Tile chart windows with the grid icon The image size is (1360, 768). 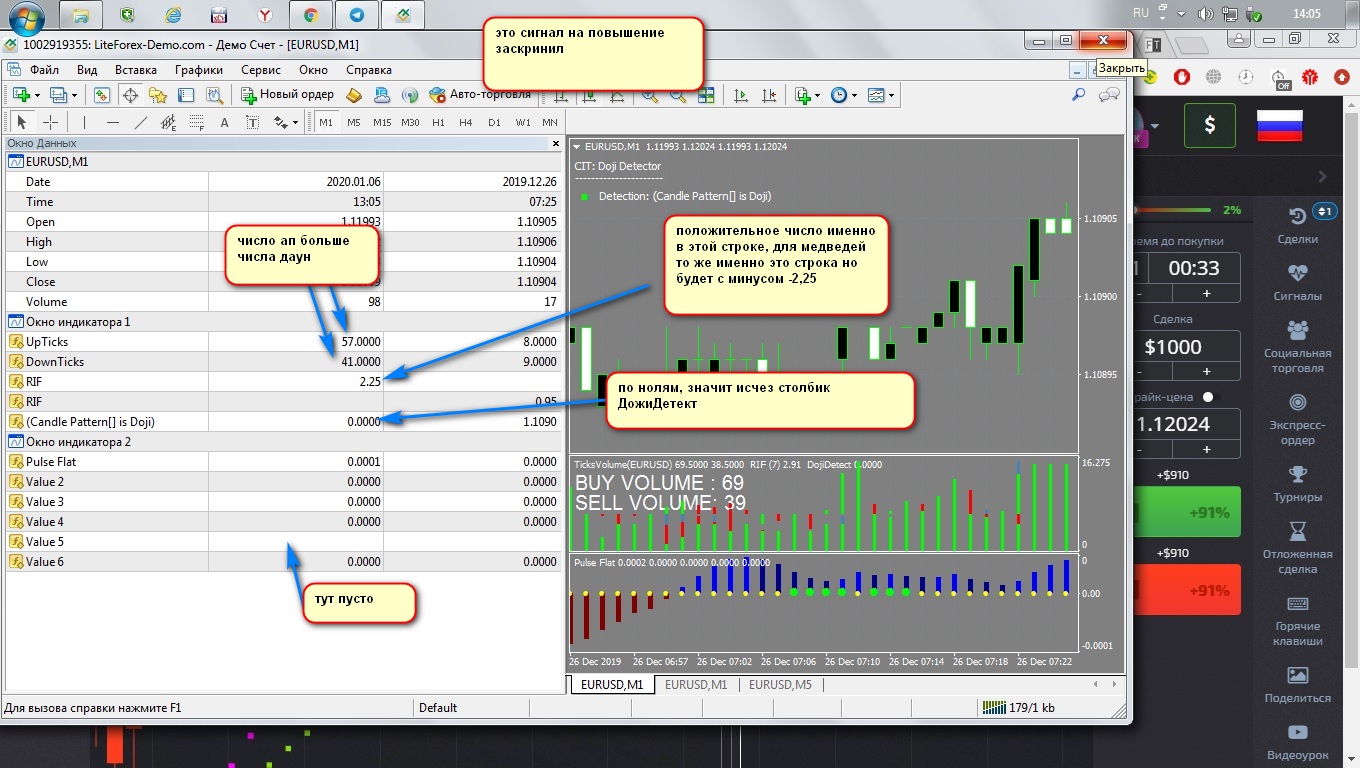[706, 95]
